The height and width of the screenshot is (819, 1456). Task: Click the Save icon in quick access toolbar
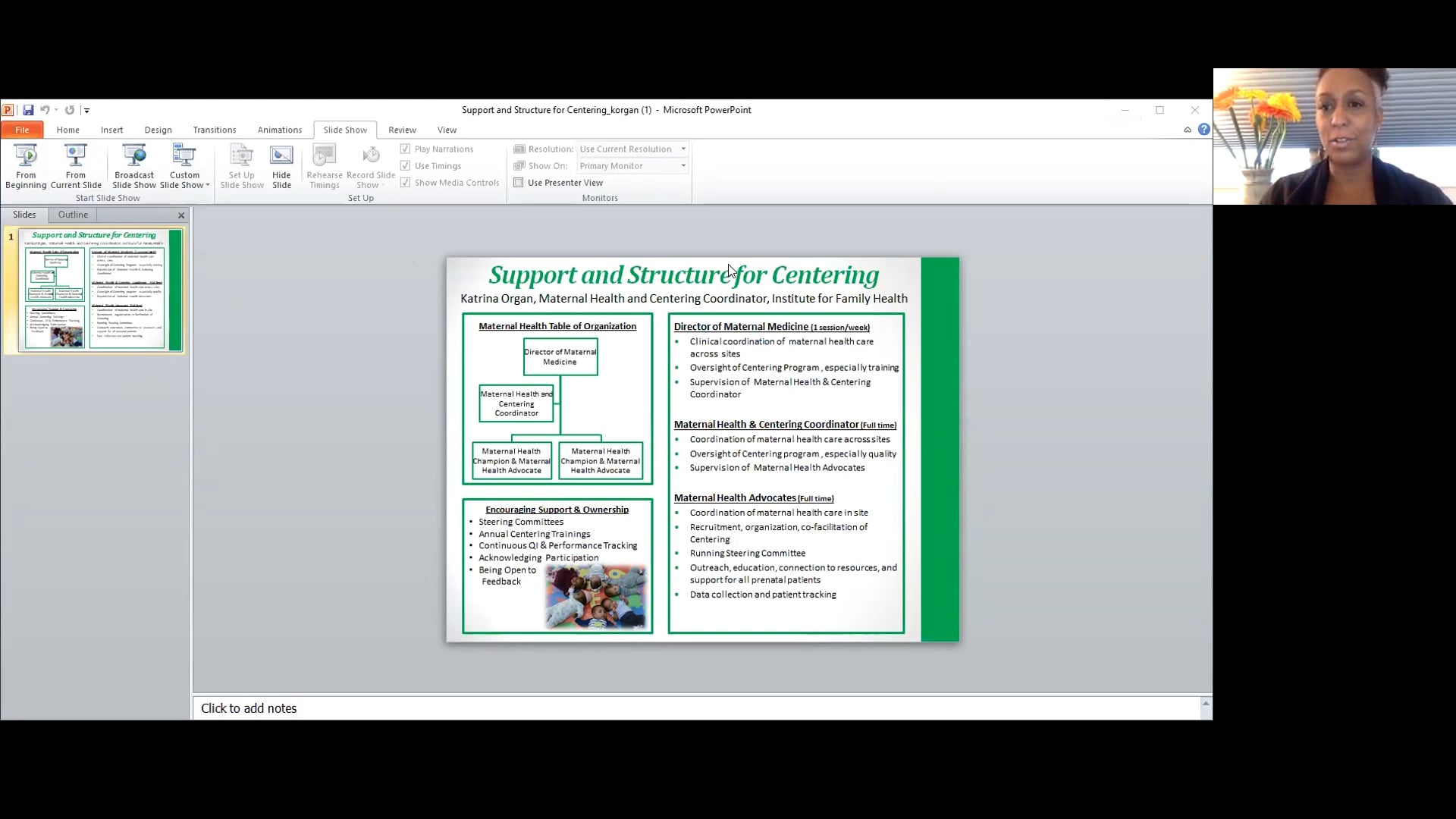(28, 110)
